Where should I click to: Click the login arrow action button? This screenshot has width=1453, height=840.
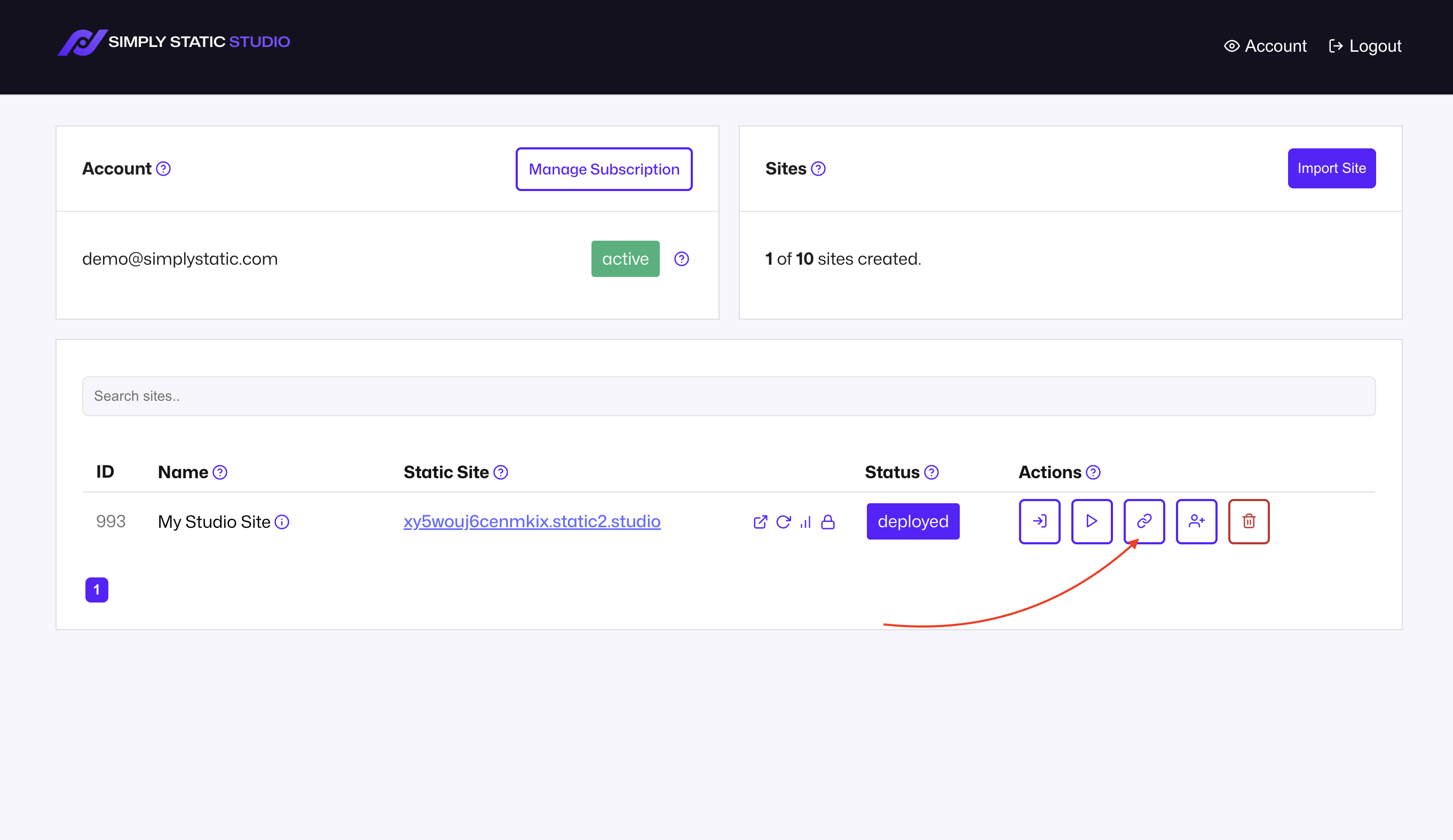[1039, 521]
